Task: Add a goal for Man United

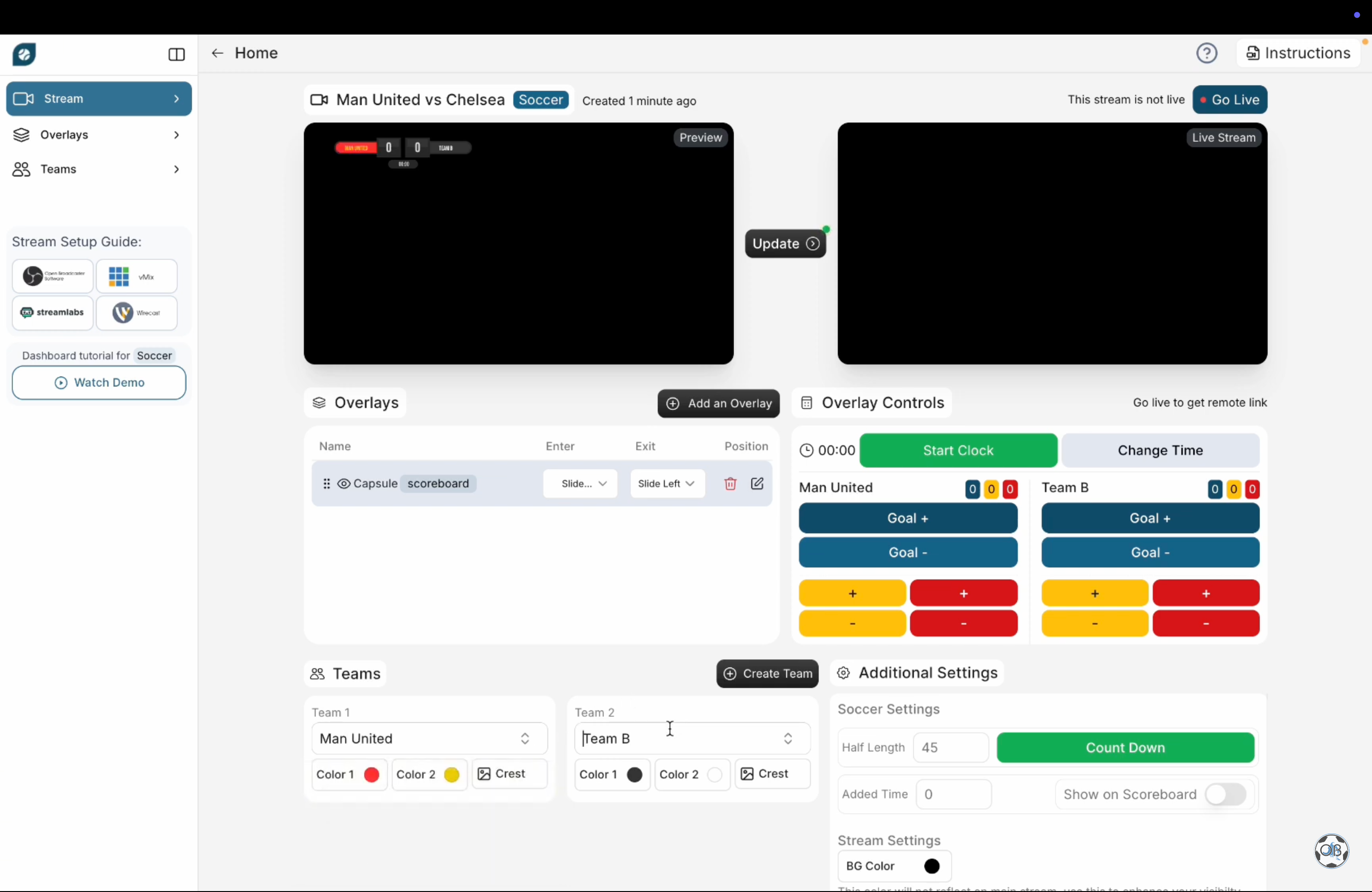Action: (x=908, y=518)
